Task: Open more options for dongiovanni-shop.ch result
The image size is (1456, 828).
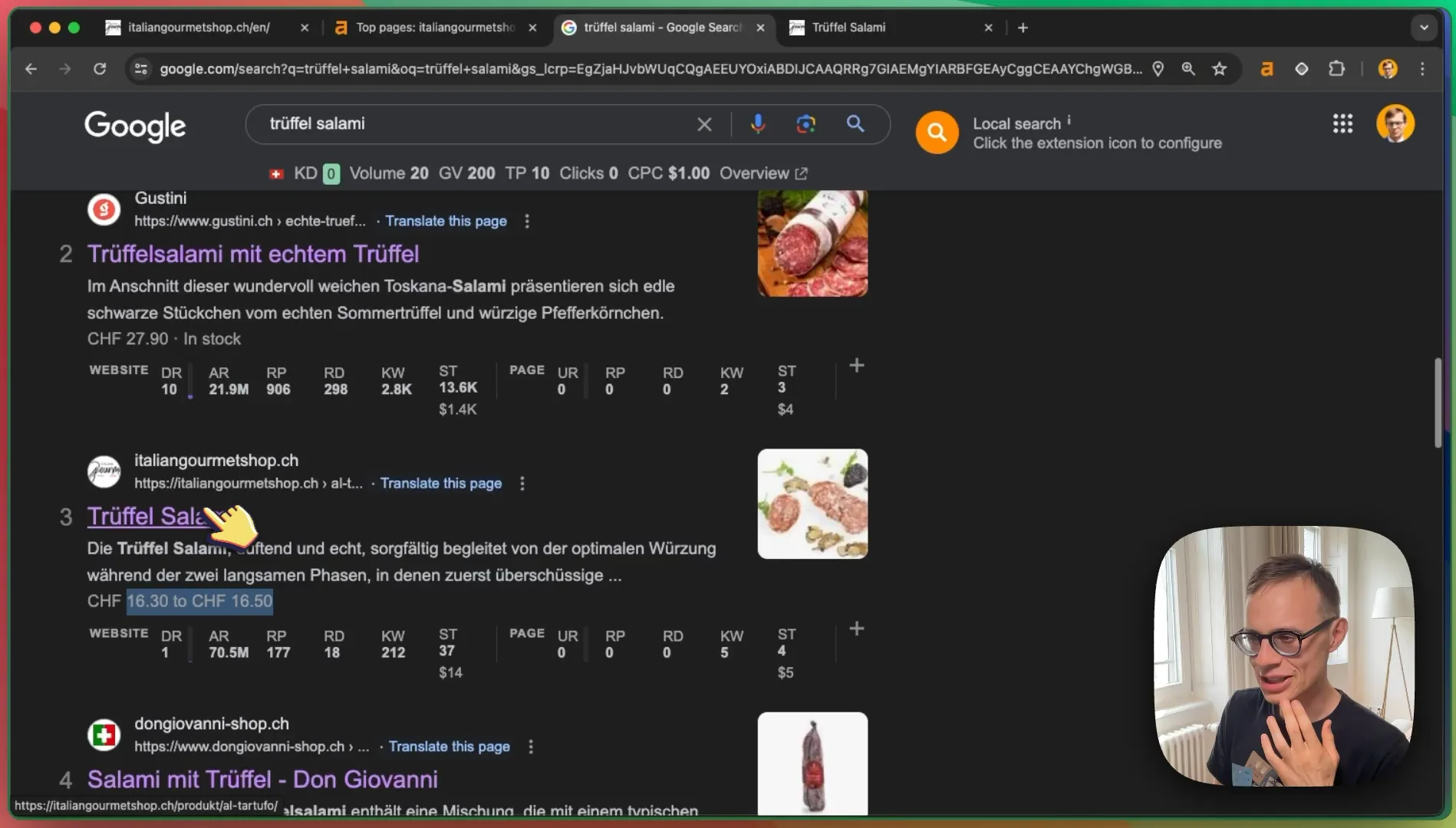Action: (531, 747)
